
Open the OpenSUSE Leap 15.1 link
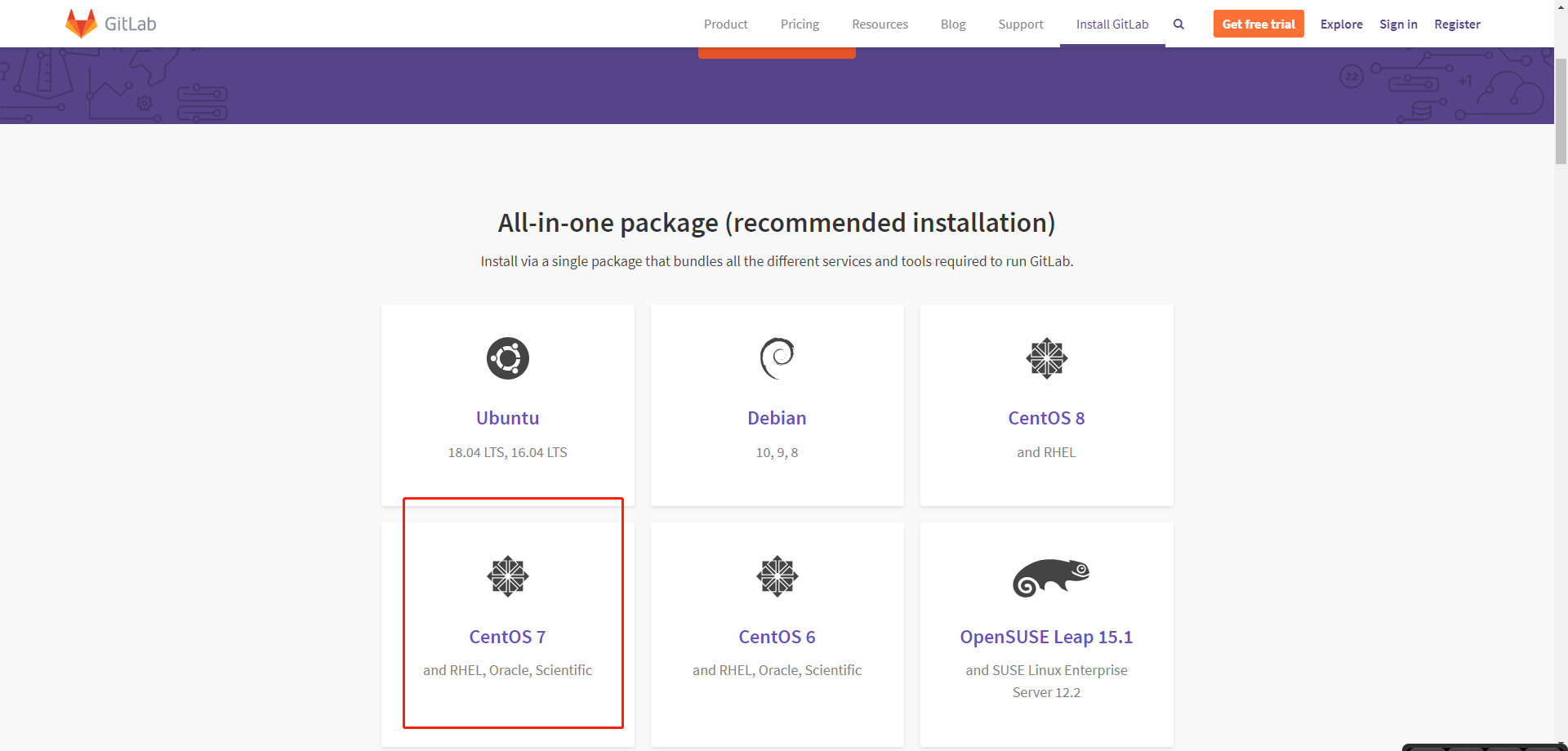pyautogui.click(x=1046, y=637)
